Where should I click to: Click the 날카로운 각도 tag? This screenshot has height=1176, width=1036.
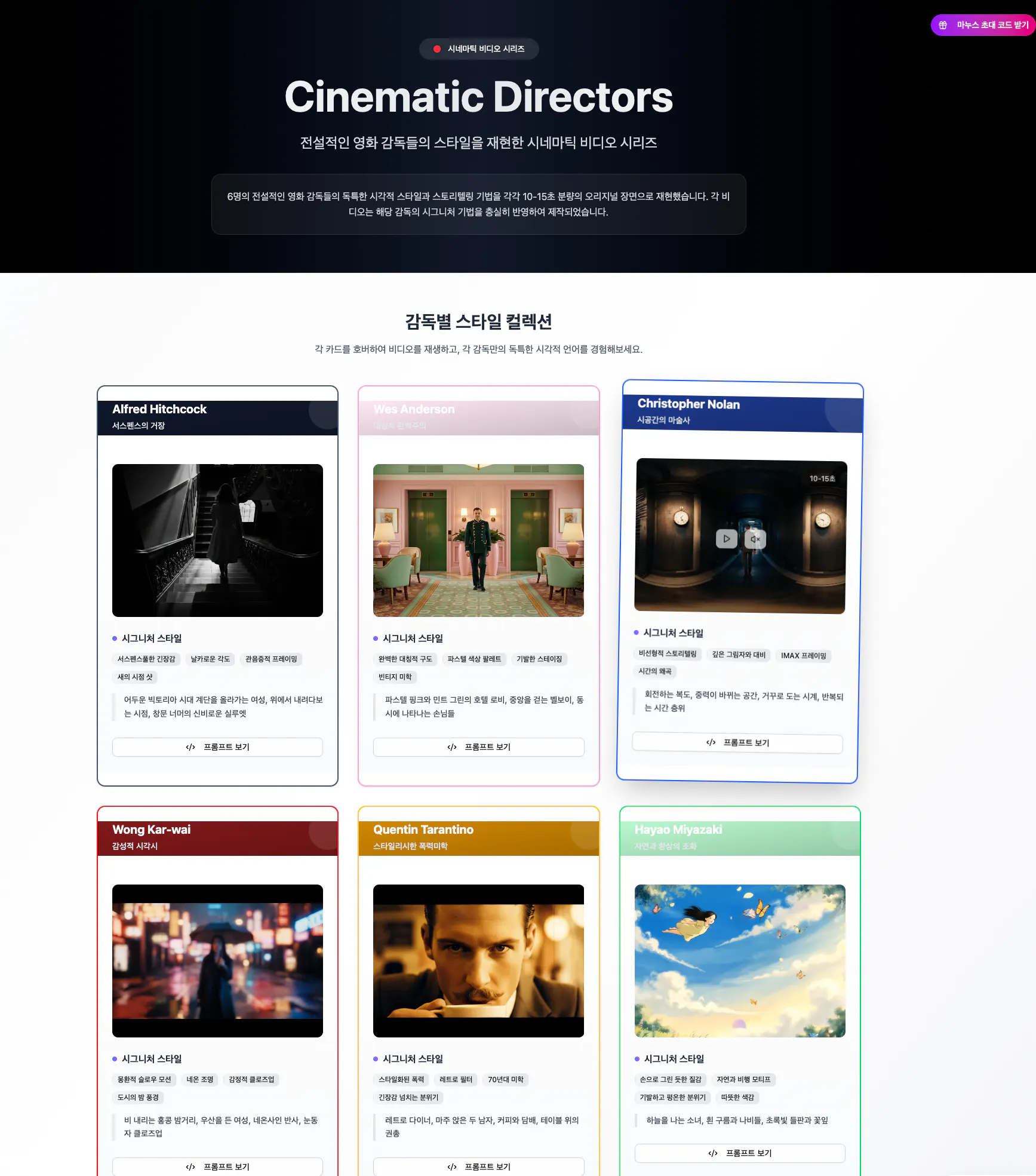point(210,659)
